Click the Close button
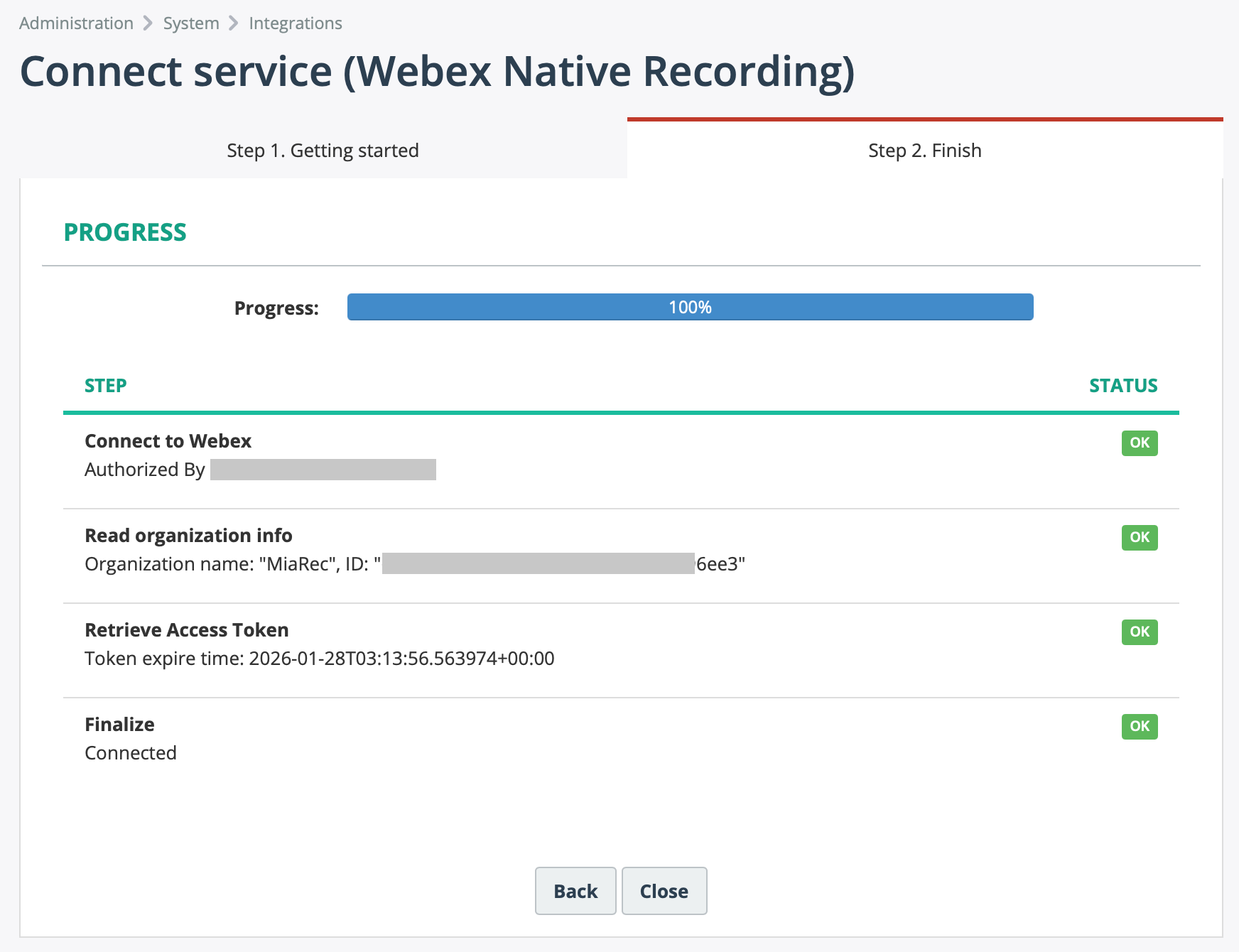Image resolution: width=1239 pixels, height=952 pixels. pos(664,891)
